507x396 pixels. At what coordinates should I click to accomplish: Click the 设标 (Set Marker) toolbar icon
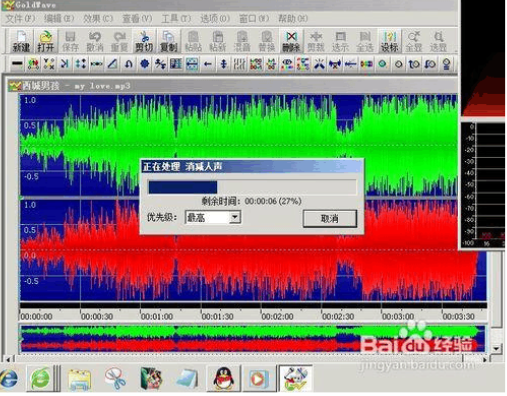pyautogui.click(x=389, y=41)
